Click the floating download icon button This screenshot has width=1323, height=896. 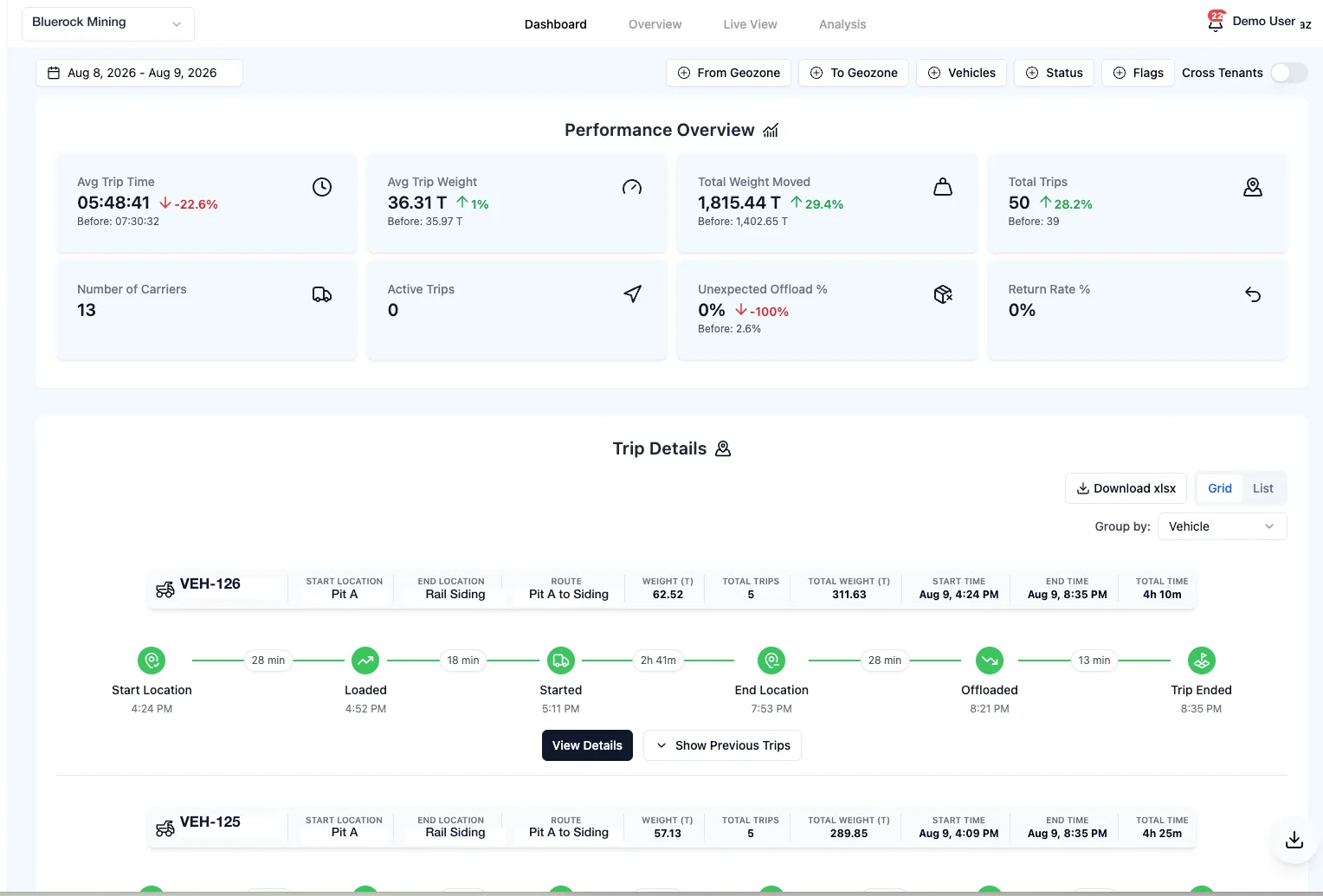(1294, 840)
